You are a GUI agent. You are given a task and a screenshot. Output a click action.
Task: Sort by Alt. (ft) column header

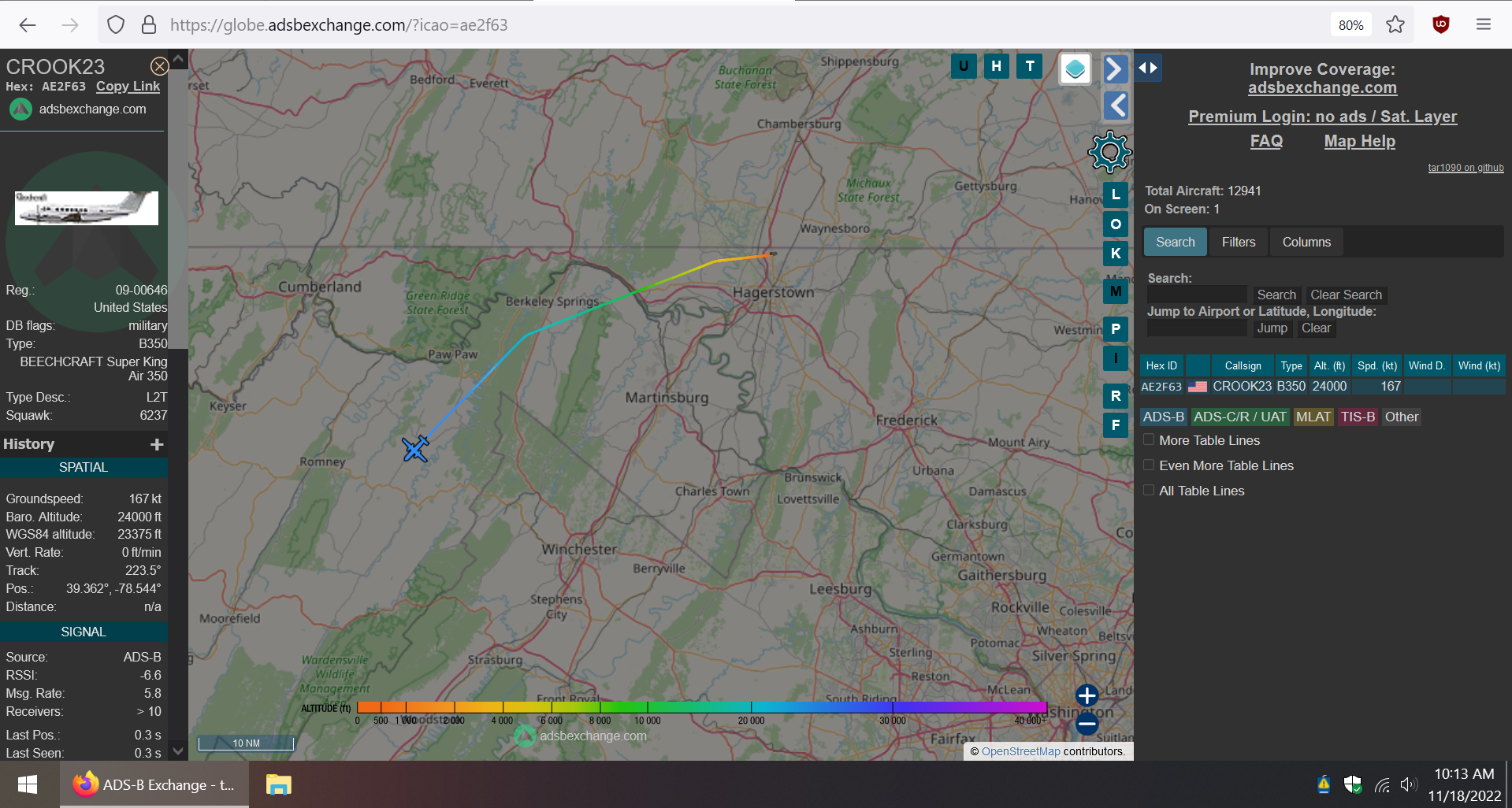[x=1329, y=365]
